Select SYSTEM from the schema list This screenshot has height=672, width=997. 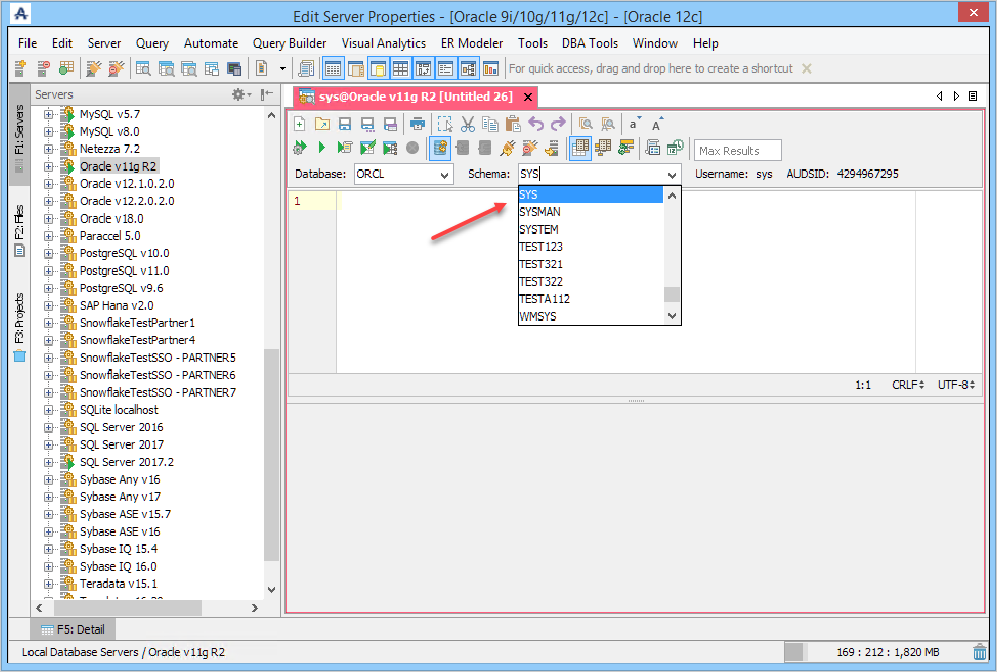tap(539, 229)
